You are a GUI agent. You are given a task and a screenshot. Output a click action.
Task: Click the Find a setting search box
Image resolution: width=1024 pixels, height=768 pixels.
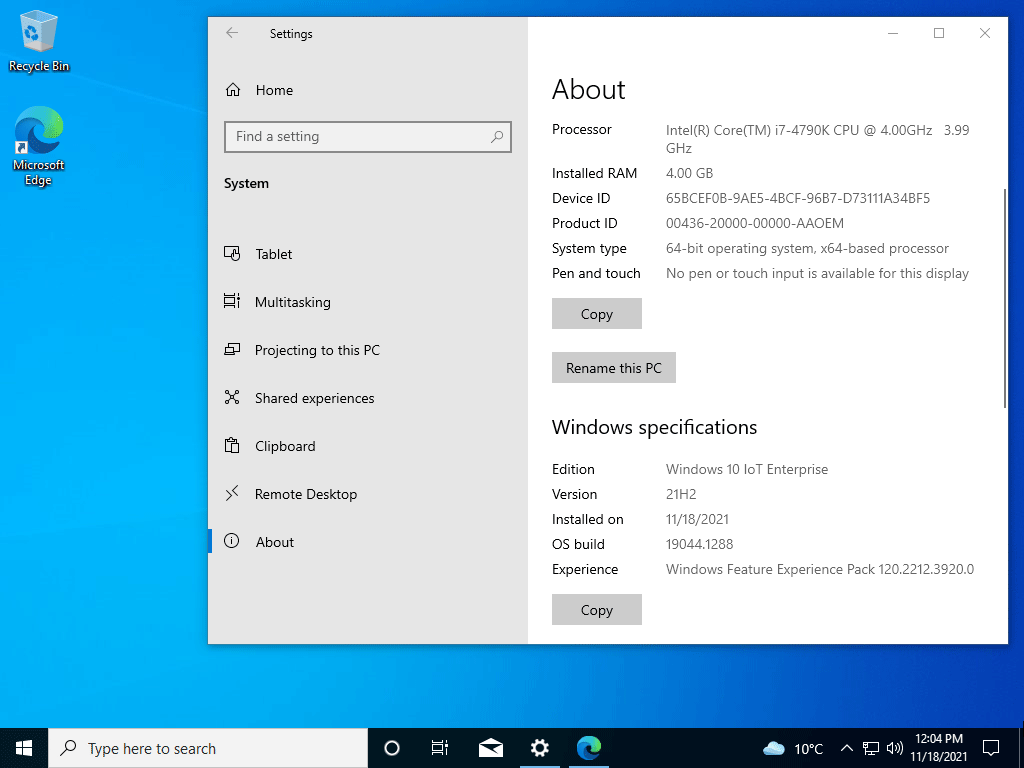pyautogui.click(x=368, y=136)
